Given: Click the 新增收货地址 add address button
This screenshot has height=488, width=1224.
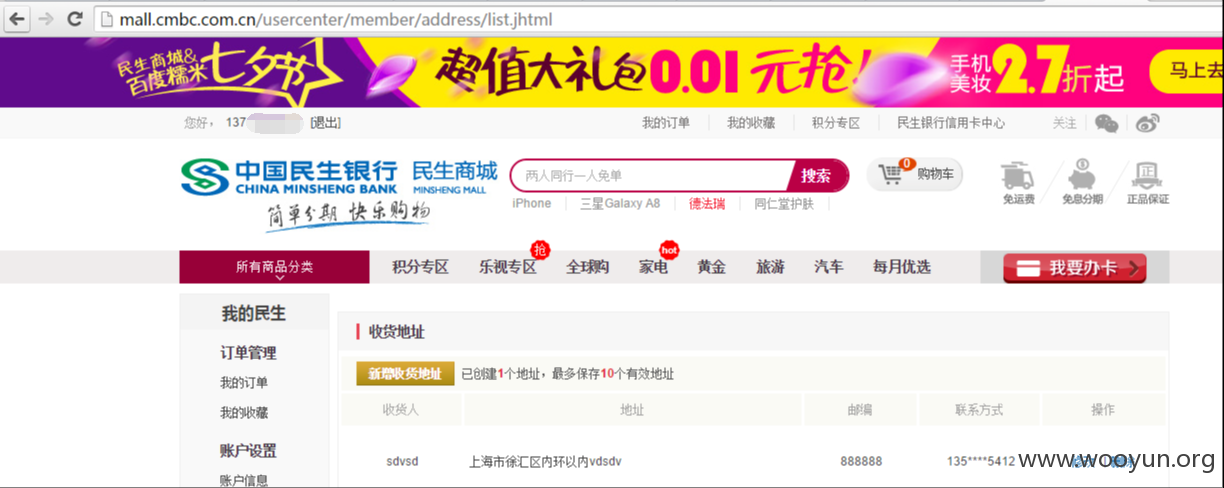Looking at the screenshot, I should pos(405,373).
